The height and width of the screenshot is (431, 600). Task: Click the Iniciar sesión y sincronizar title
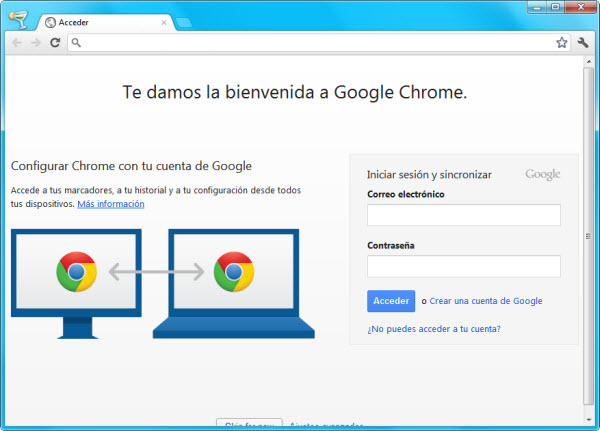pos(429,175)
